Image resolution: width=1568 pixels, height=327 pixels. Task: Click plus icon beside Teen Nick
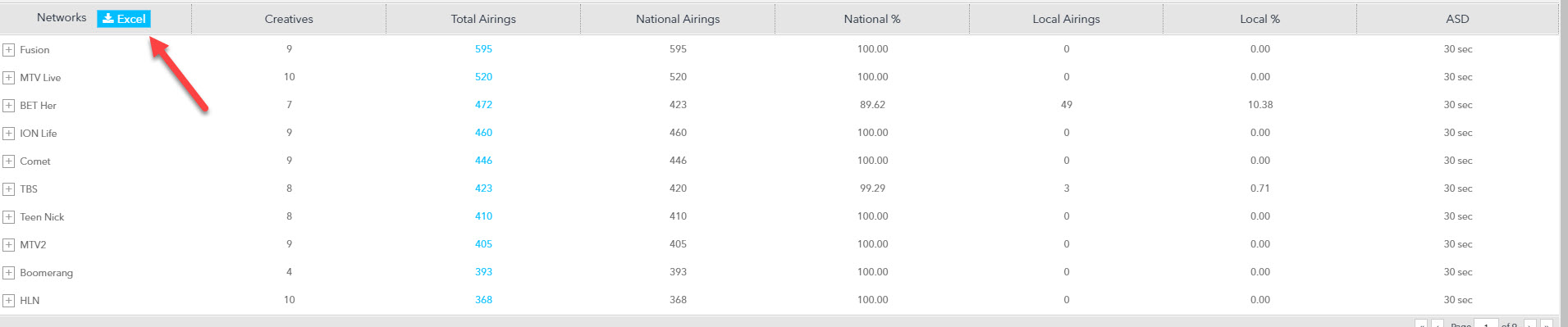pos(8,217)
